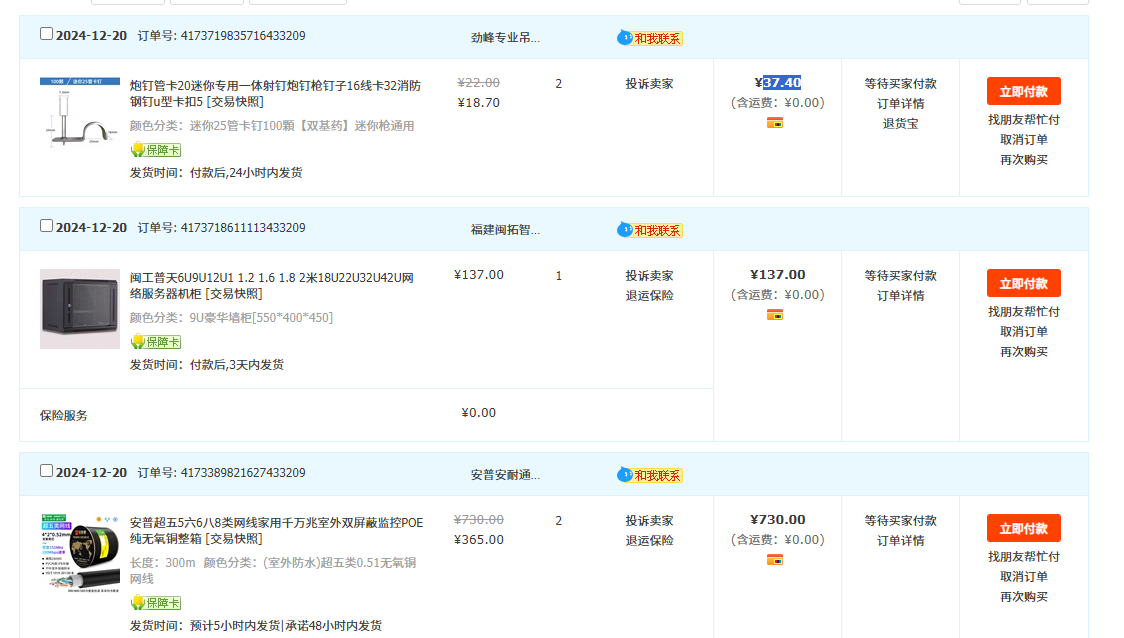Click credit card icon under ¥37.40 price
This screenshot has height=638, width=1124.
tap(775, 123)
